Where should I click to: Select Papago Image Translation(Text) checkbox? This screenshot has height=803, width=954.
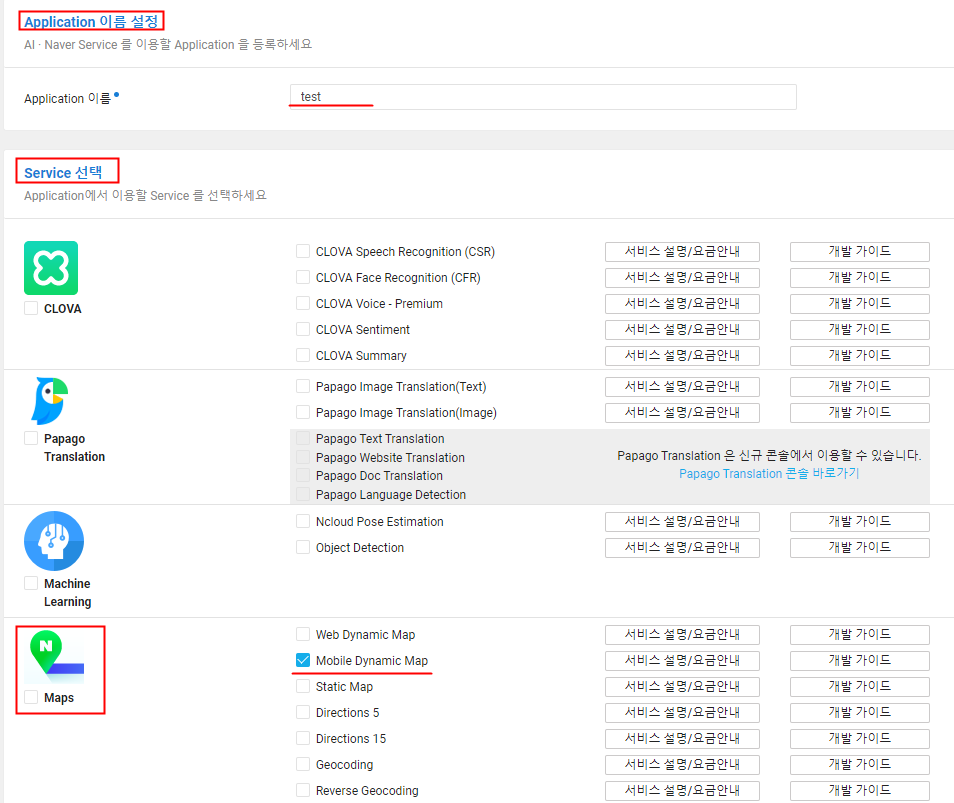303,386
